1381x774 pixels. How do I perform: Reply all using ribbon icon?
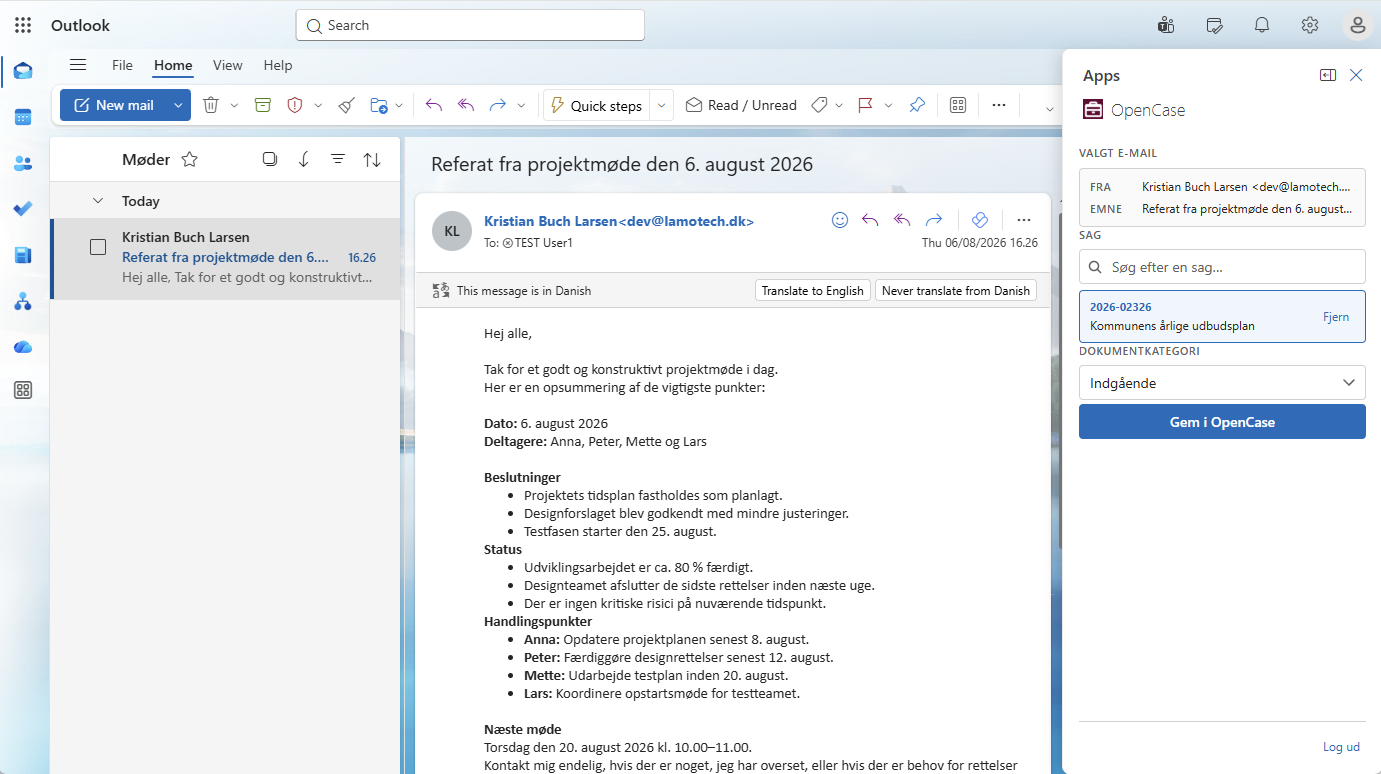466,105
